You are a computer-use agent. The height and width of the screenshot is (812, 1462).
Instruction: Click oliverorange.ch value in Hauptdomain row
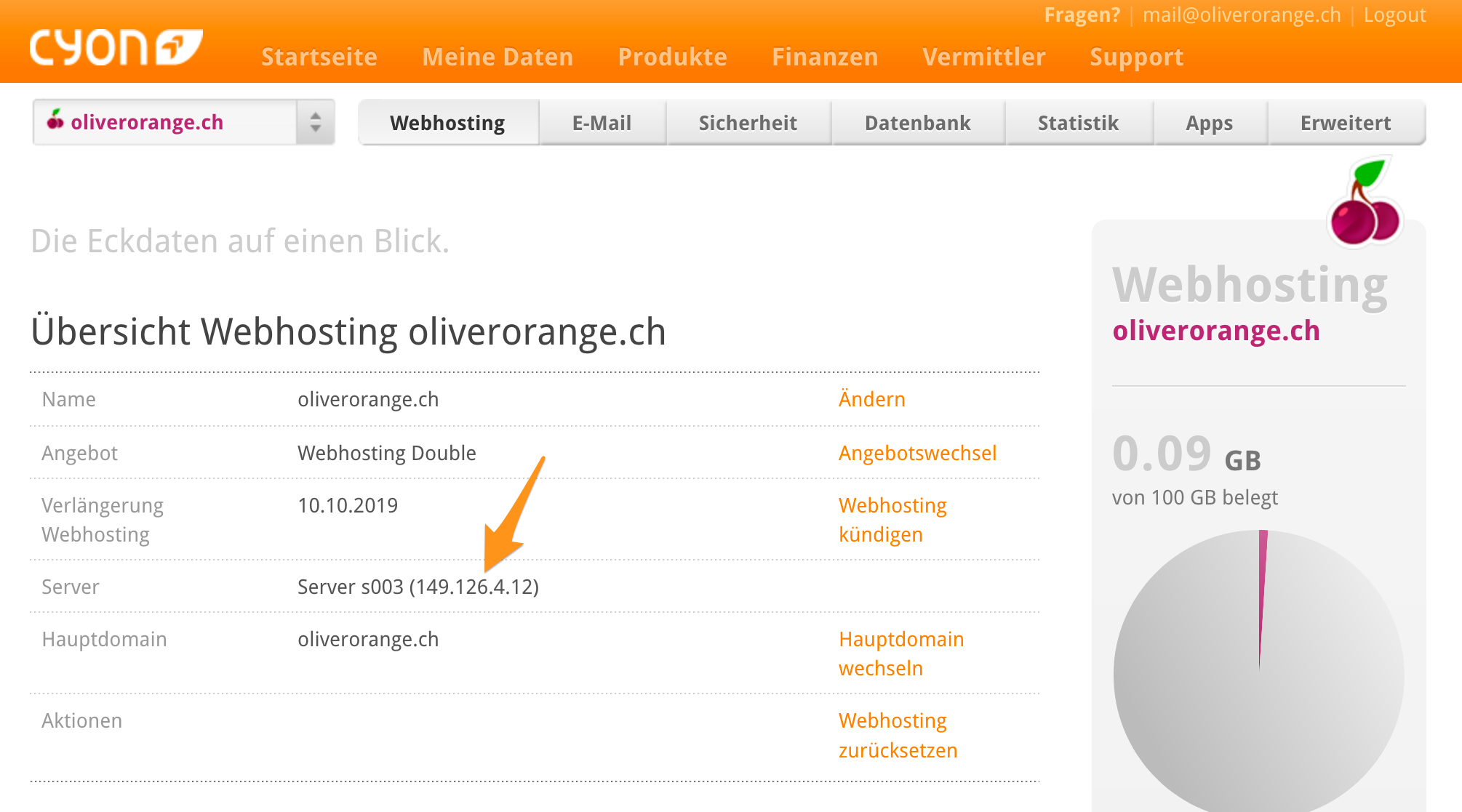[x=368, y=639]
